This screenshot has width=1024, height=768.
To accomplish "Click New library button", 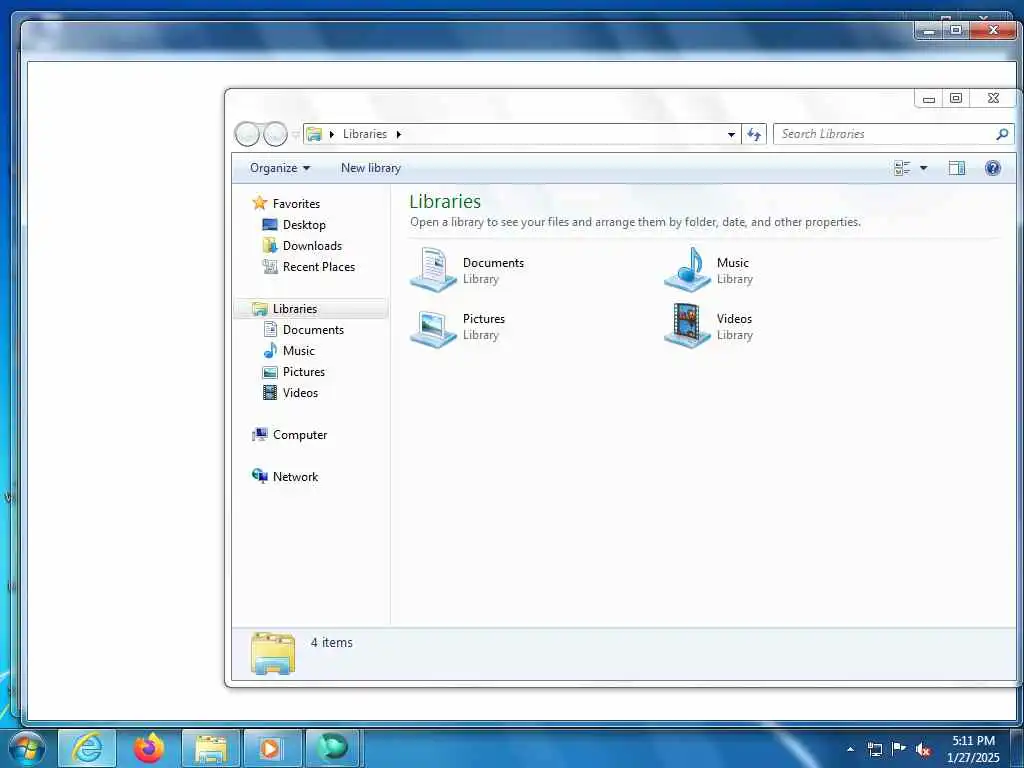I will [370, 168].
